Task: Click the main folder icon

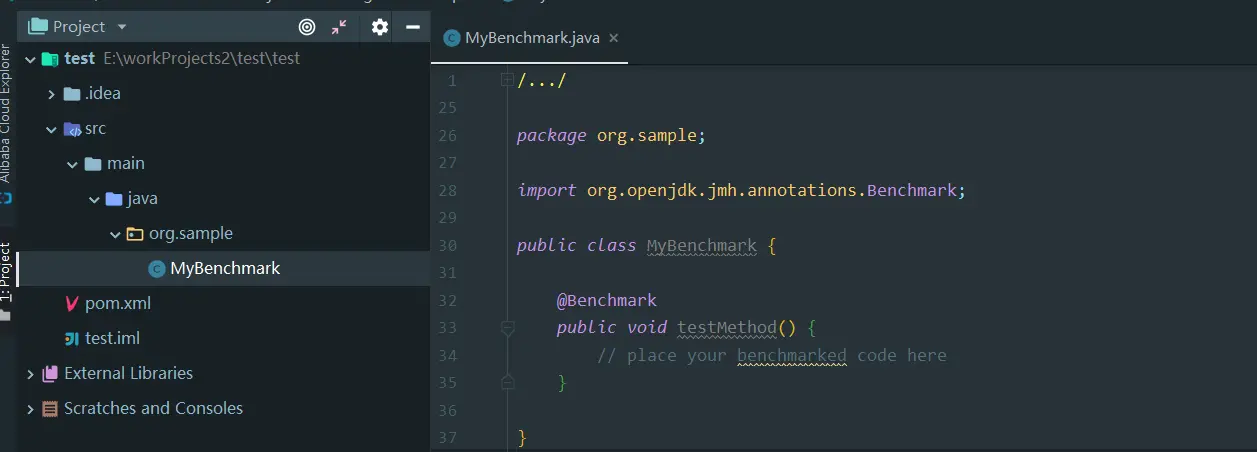Action: tap(93, 164)
